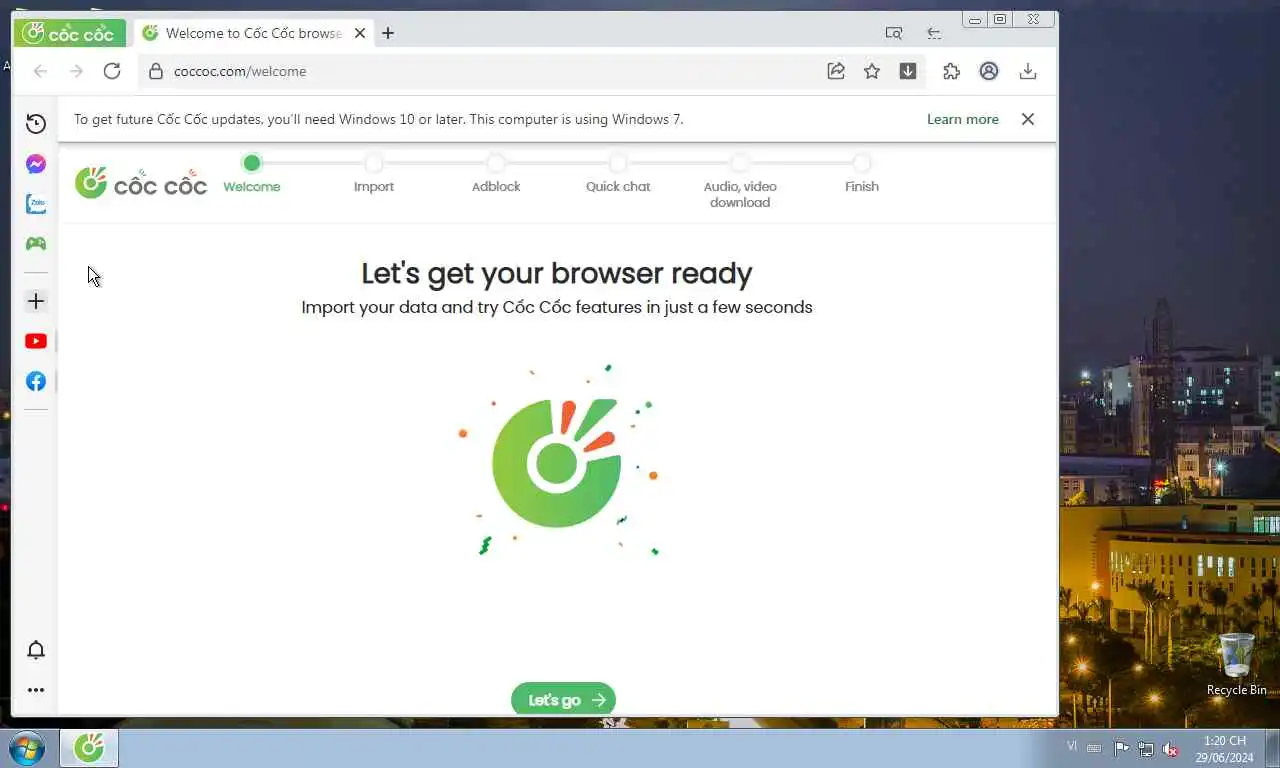The height and width of the screenshot is (768, 1280).
Task: Click the back navigation arrow
Action: pos(40,71)
